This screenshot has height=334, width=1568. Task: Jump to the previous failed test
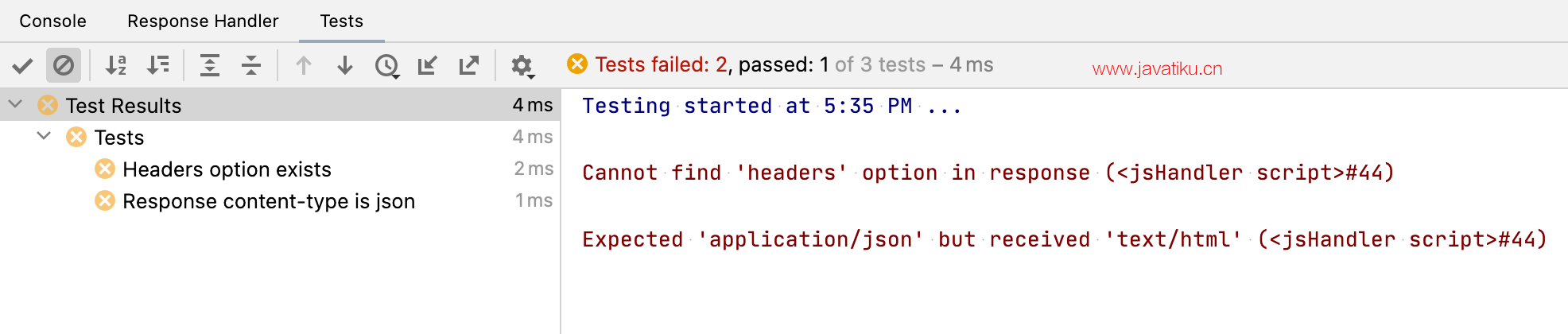click(304, 65)
